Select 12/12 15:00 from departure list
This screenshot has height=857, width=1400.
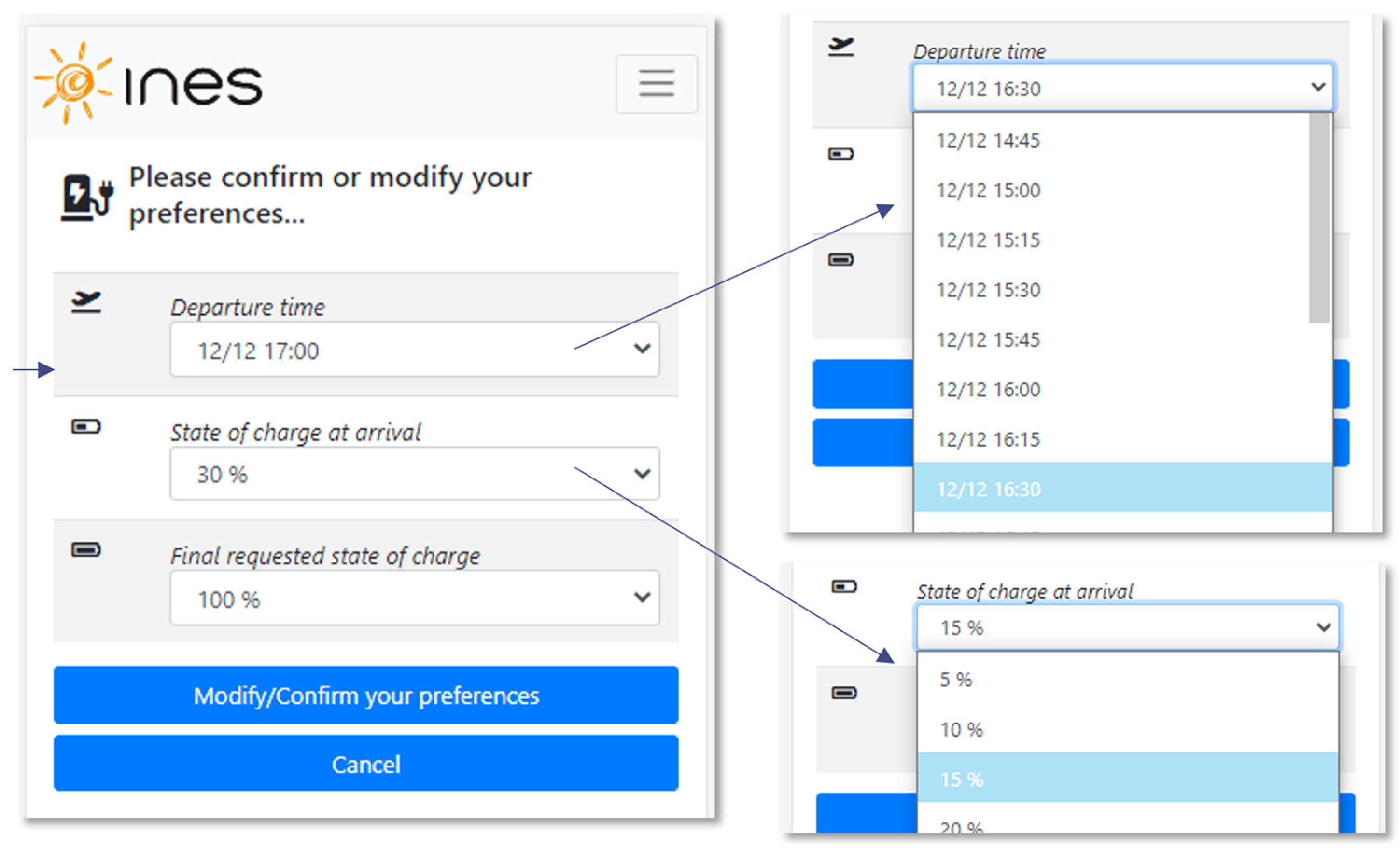(x=988, y=190)
